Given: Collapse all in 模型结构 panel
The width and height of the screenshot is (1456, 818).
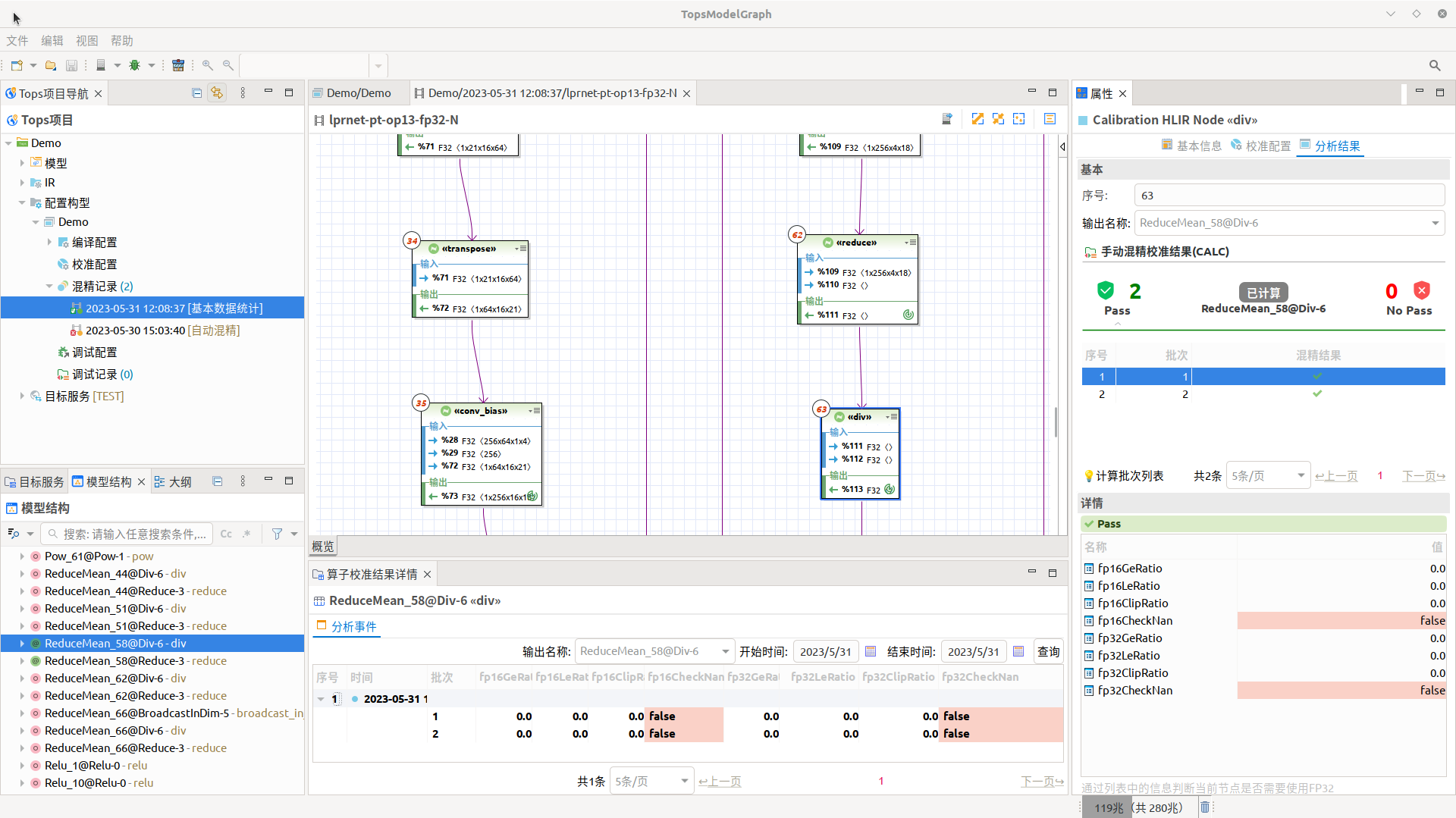Looking at the screenshot, I should coord(218,481).
